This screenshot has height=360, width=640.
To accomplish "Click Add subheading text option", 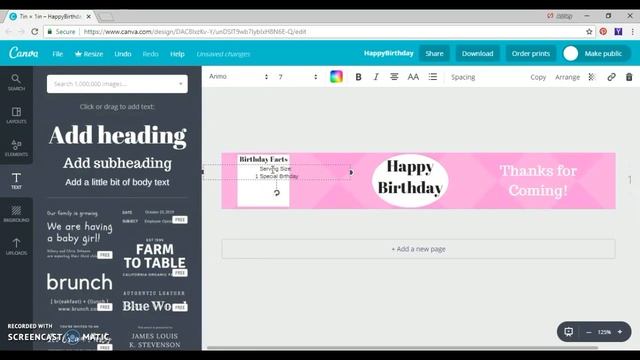I will click(118, 163).
